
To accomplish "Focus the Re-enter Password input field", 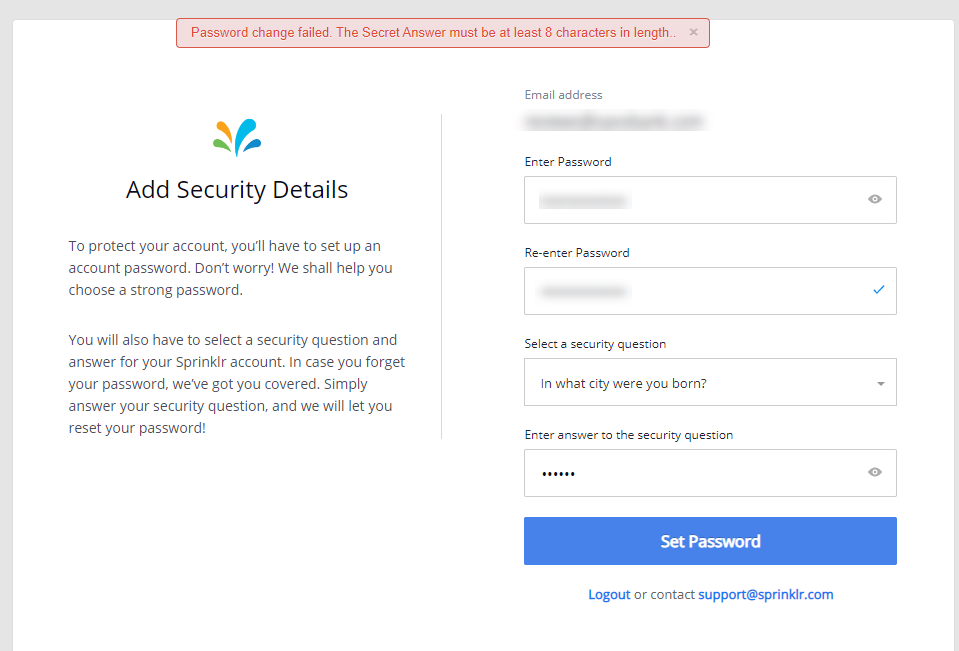I will [x=710, y=291].
